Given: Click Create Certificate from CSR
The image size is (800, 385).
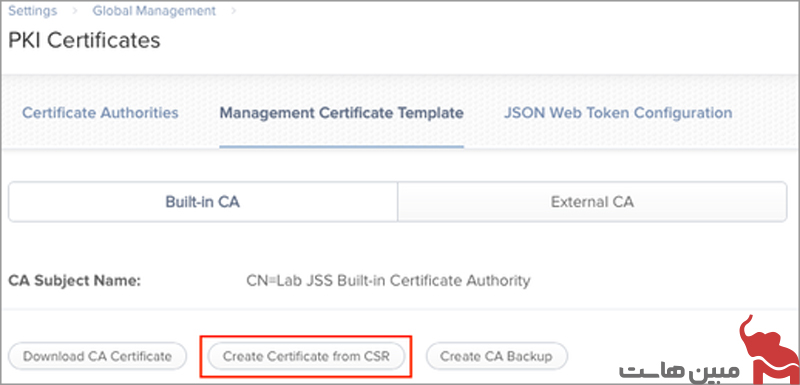Looking at the screenshot, I should (x=306, y=356).
